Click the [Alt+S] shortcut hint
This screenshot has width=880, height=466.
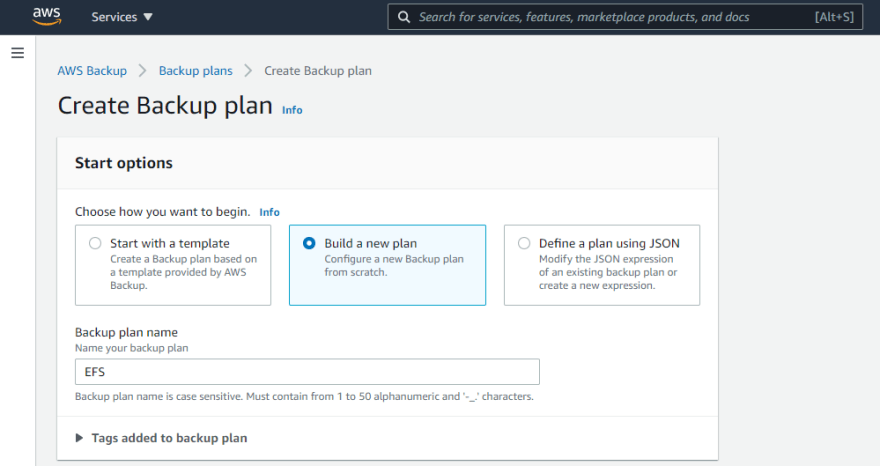[x=834, y=17]
